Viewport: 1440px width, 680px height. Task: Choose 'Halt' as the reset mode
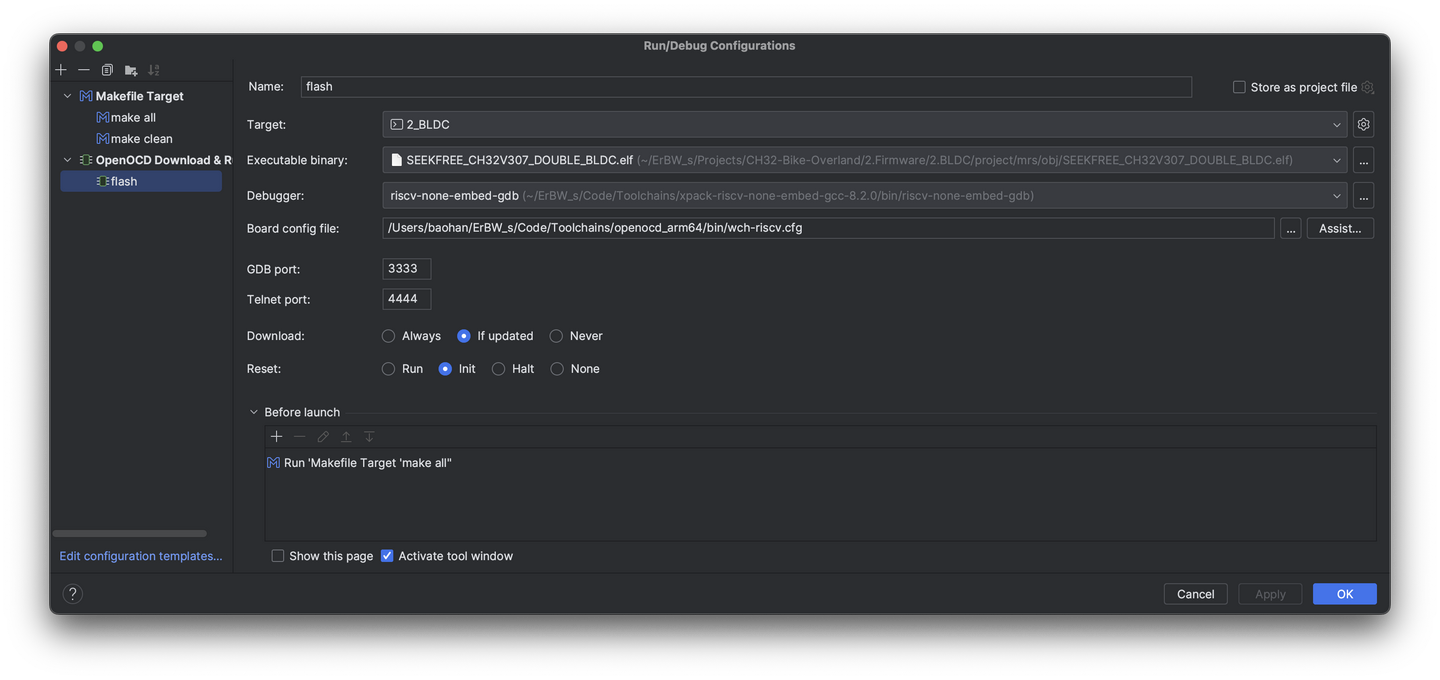[x=498, y=368]
